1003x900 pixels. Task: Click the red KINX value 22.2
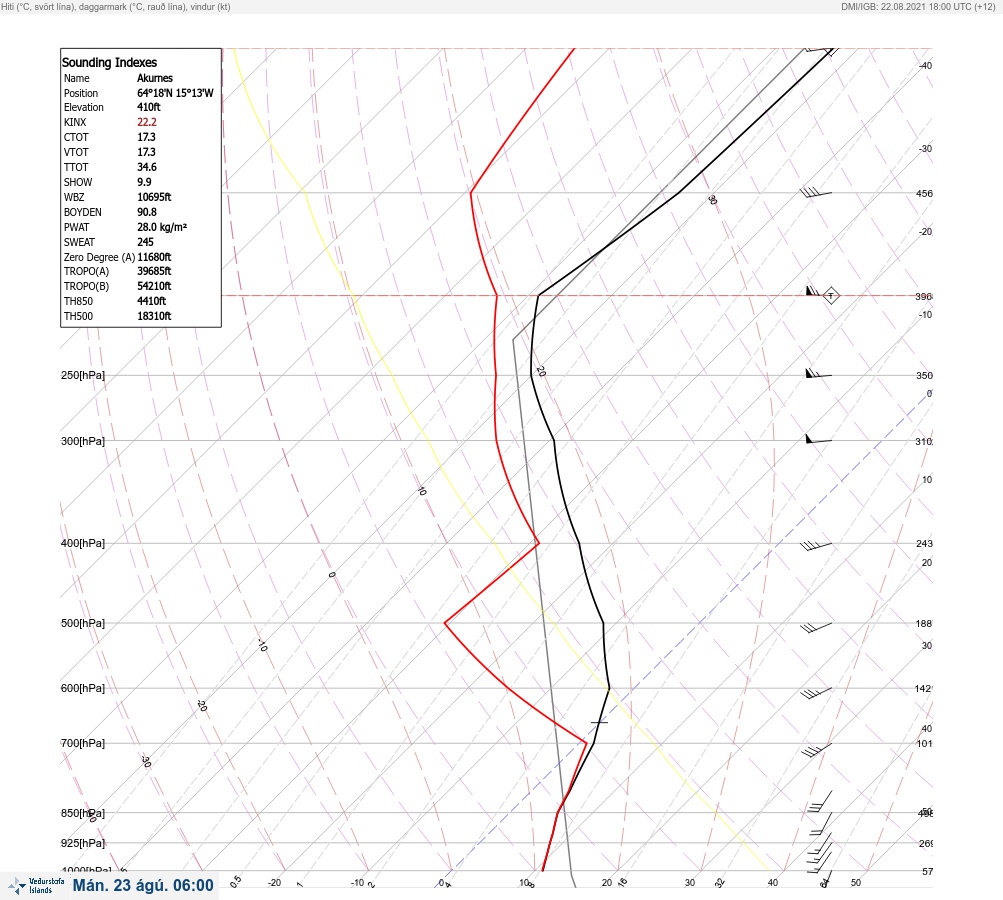click(x=147, y=122)
